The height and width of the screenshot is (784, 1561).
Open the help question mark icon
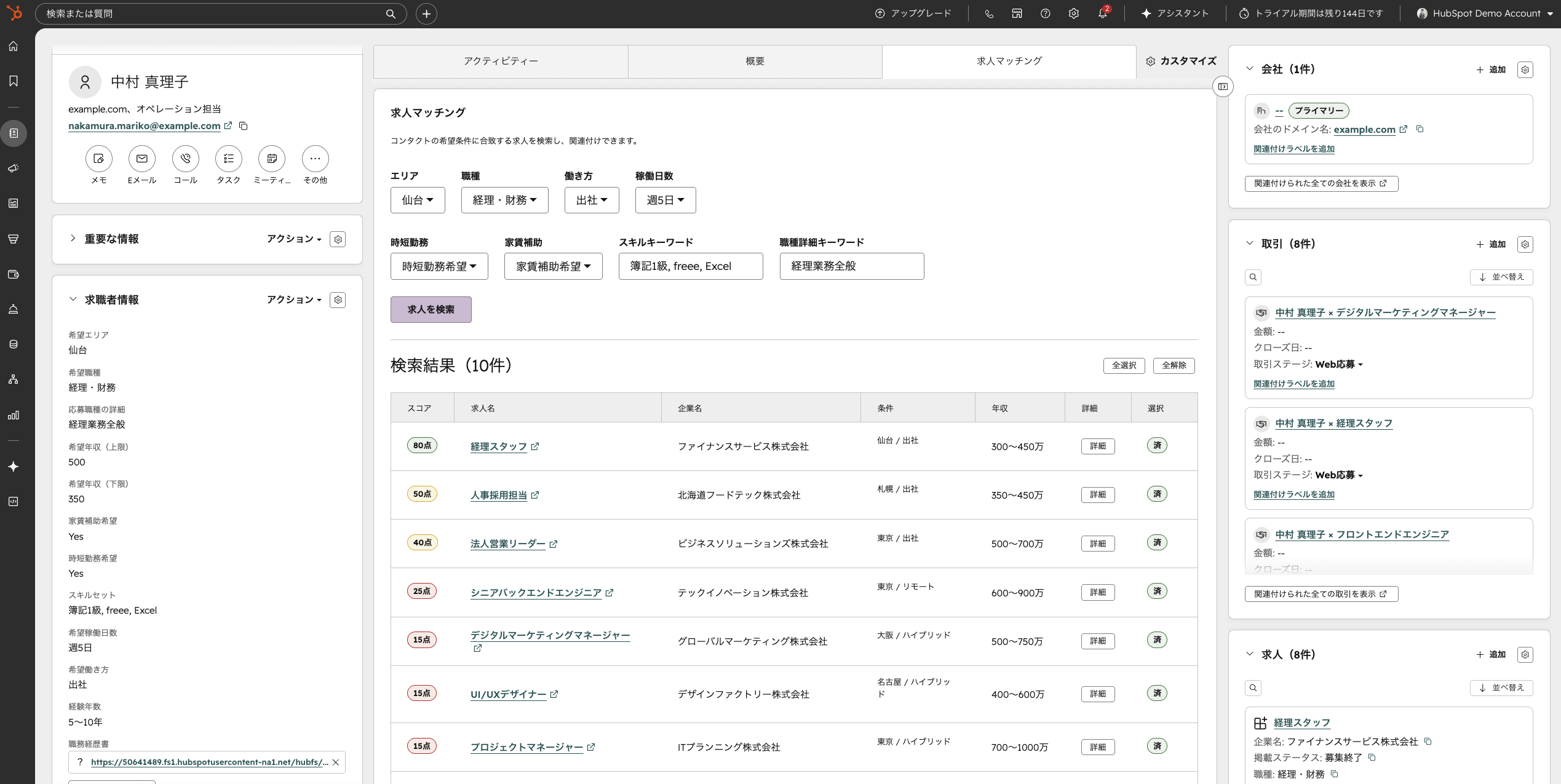pyautogui.click(x=1046, y=14)
